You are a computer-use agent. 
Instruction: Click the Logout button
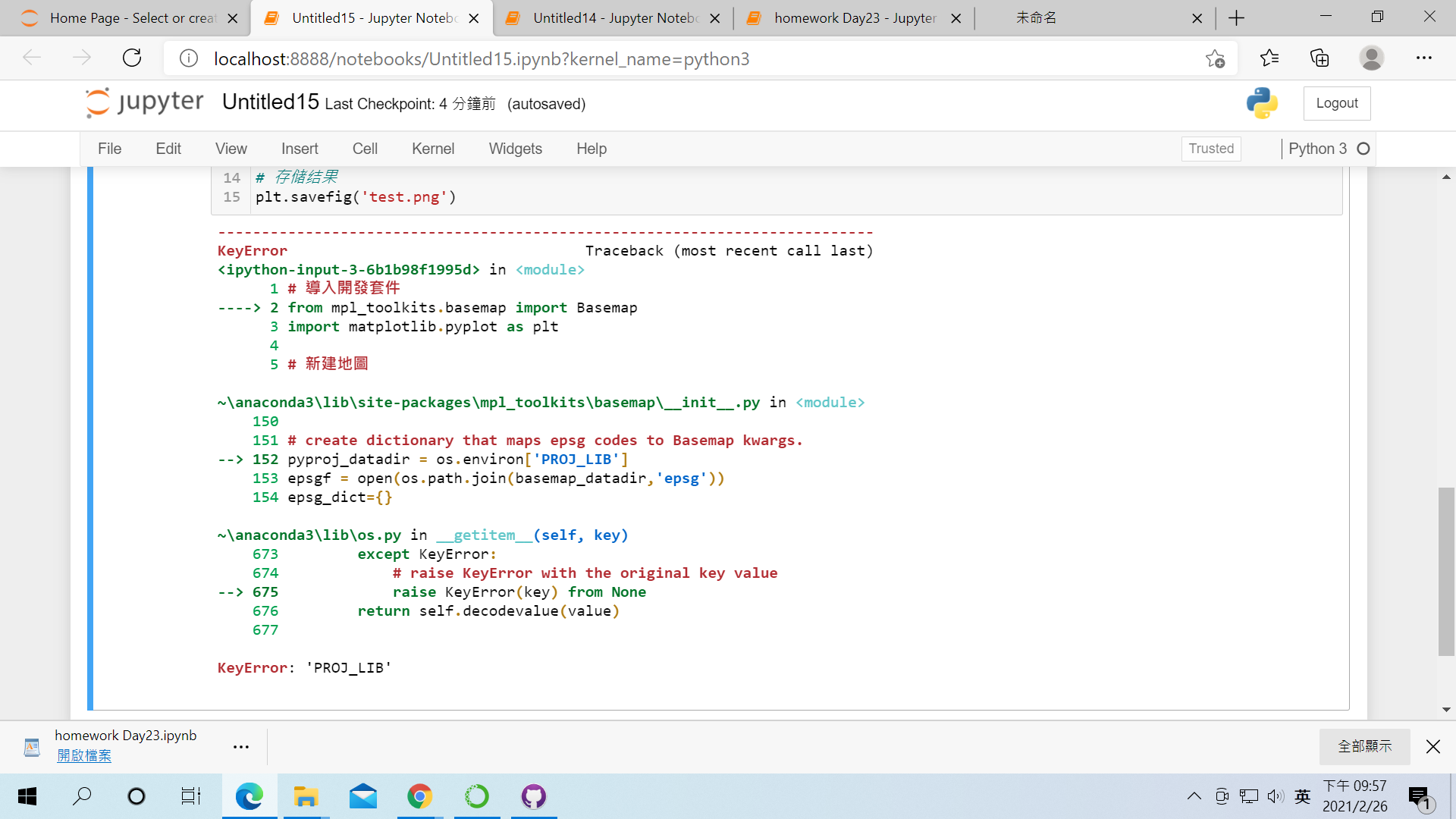(1337, 103)
